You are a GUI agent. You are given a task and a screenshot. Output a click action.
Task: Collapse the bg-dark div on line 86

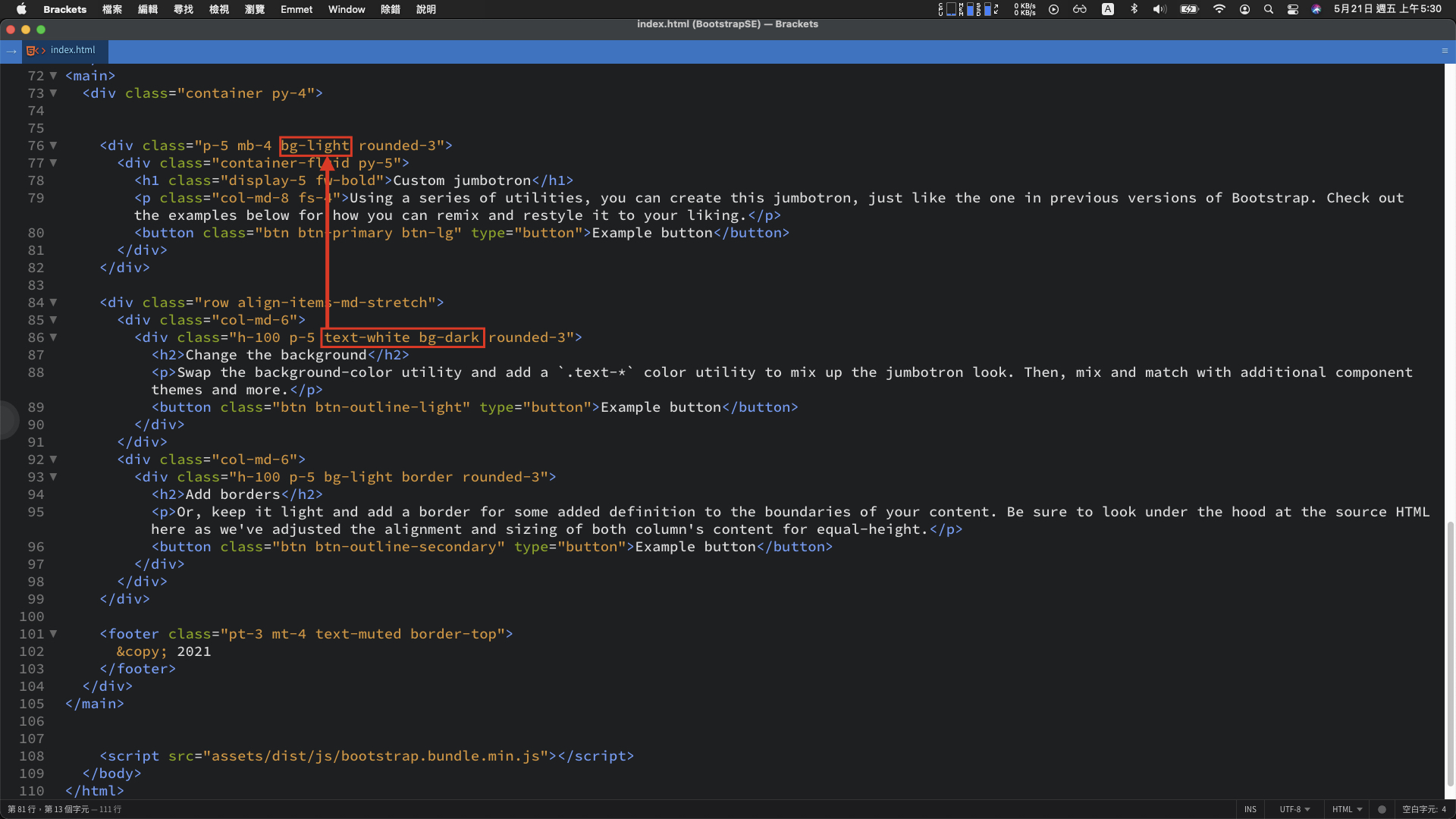pyautogui.click(x=53, y=337)
